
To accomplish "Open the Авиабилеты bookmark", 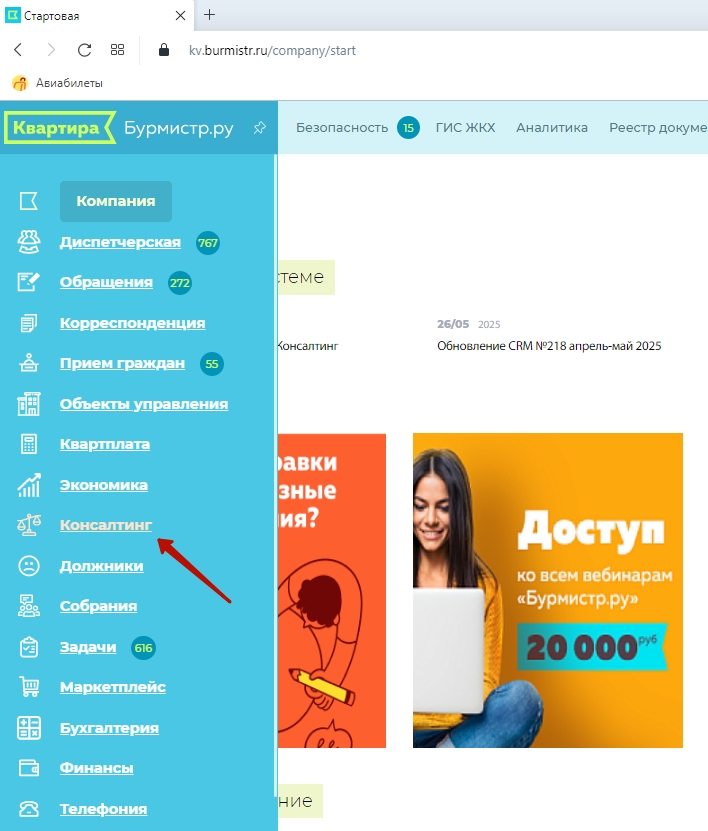I will click(57, 83).
